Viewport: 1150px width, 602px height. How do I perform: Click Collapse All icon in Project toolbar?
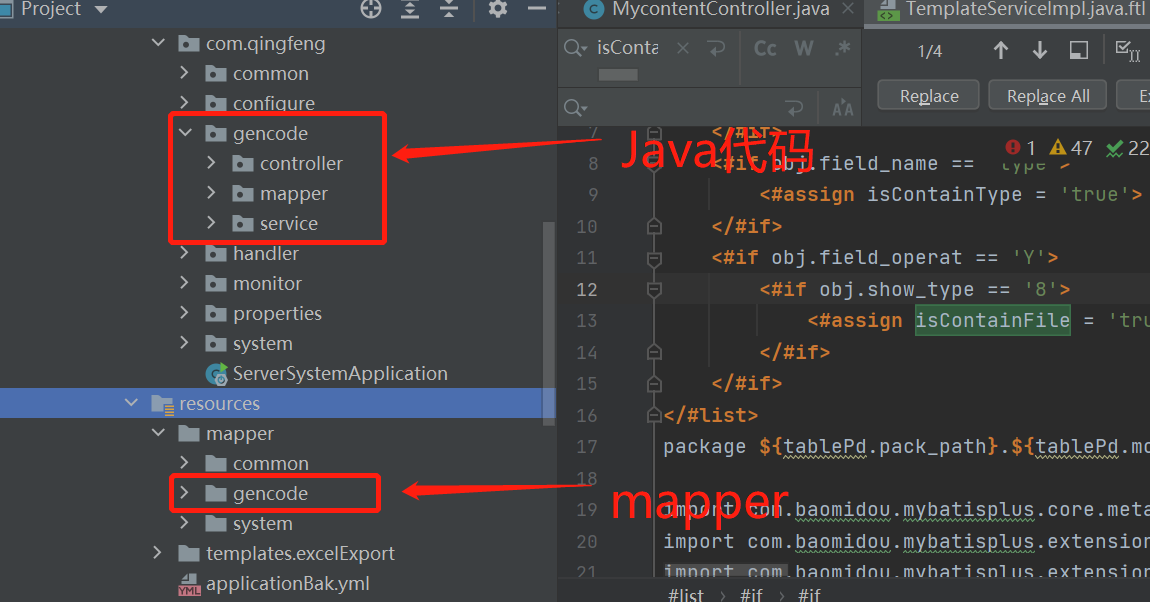point(449,9)
